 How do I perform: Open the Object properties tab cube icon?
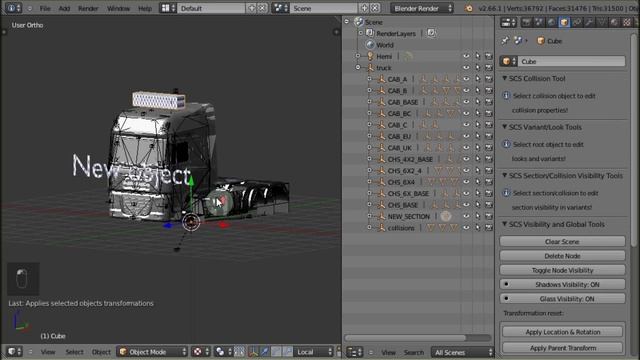(564, 22)
